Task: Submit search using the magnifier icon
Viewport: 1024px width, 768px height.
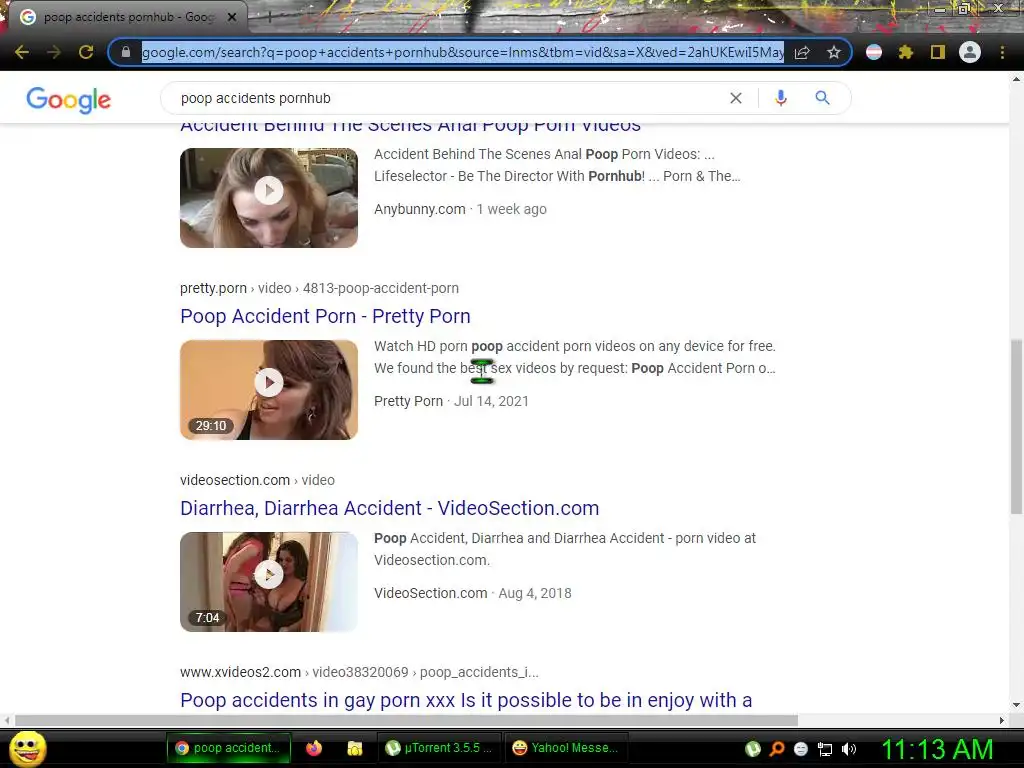Action: [822, 98]
